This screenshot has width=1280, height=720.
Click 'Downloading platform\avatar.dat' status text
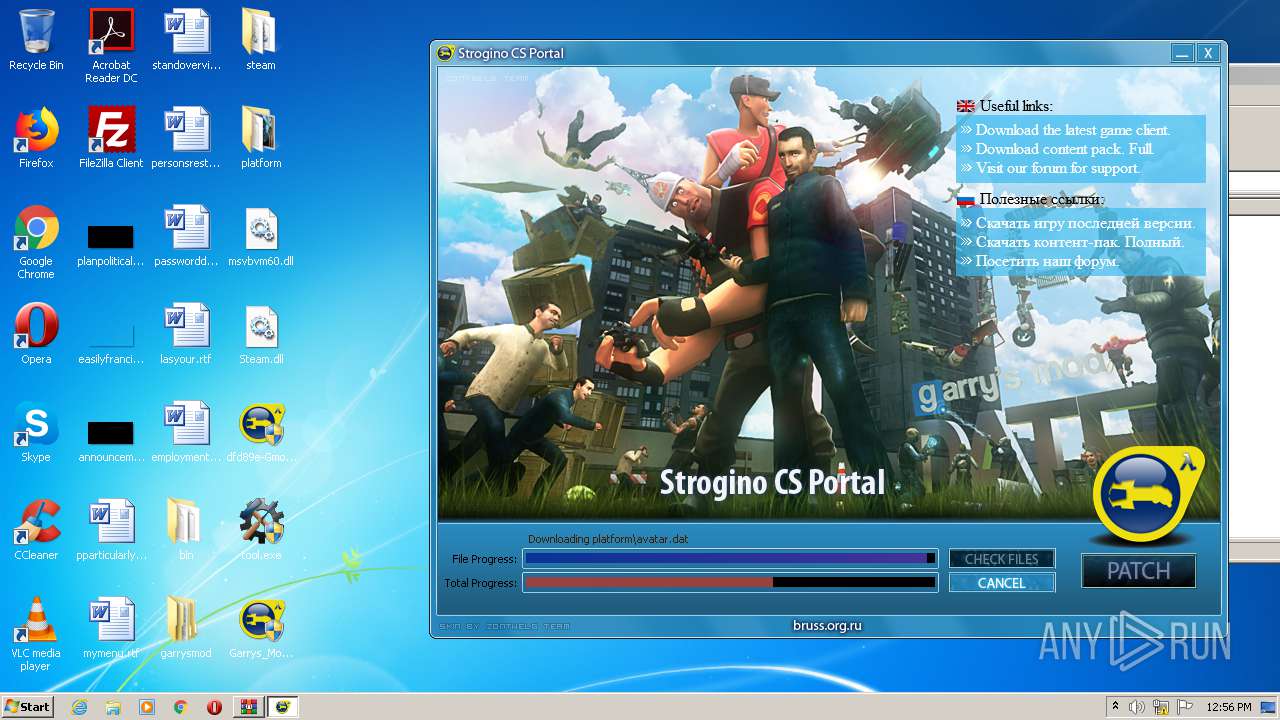tap(608, 539)
